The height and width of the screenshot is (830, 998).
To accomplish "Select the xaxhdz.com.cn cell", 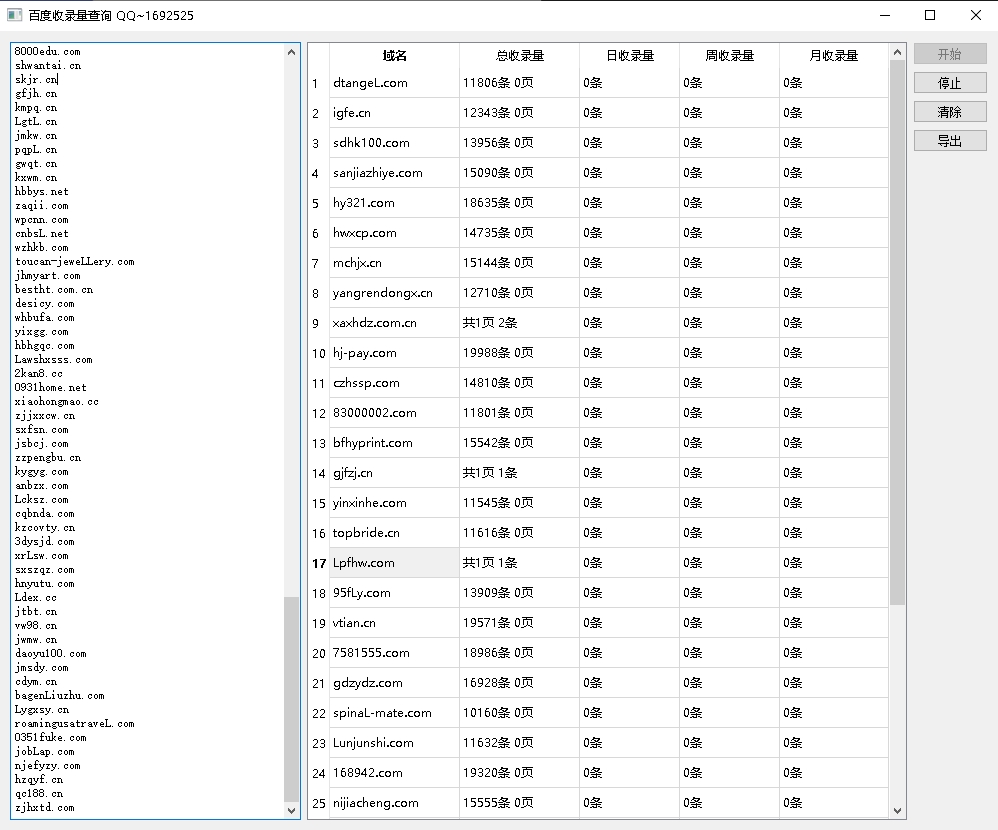I will [394, 323].
